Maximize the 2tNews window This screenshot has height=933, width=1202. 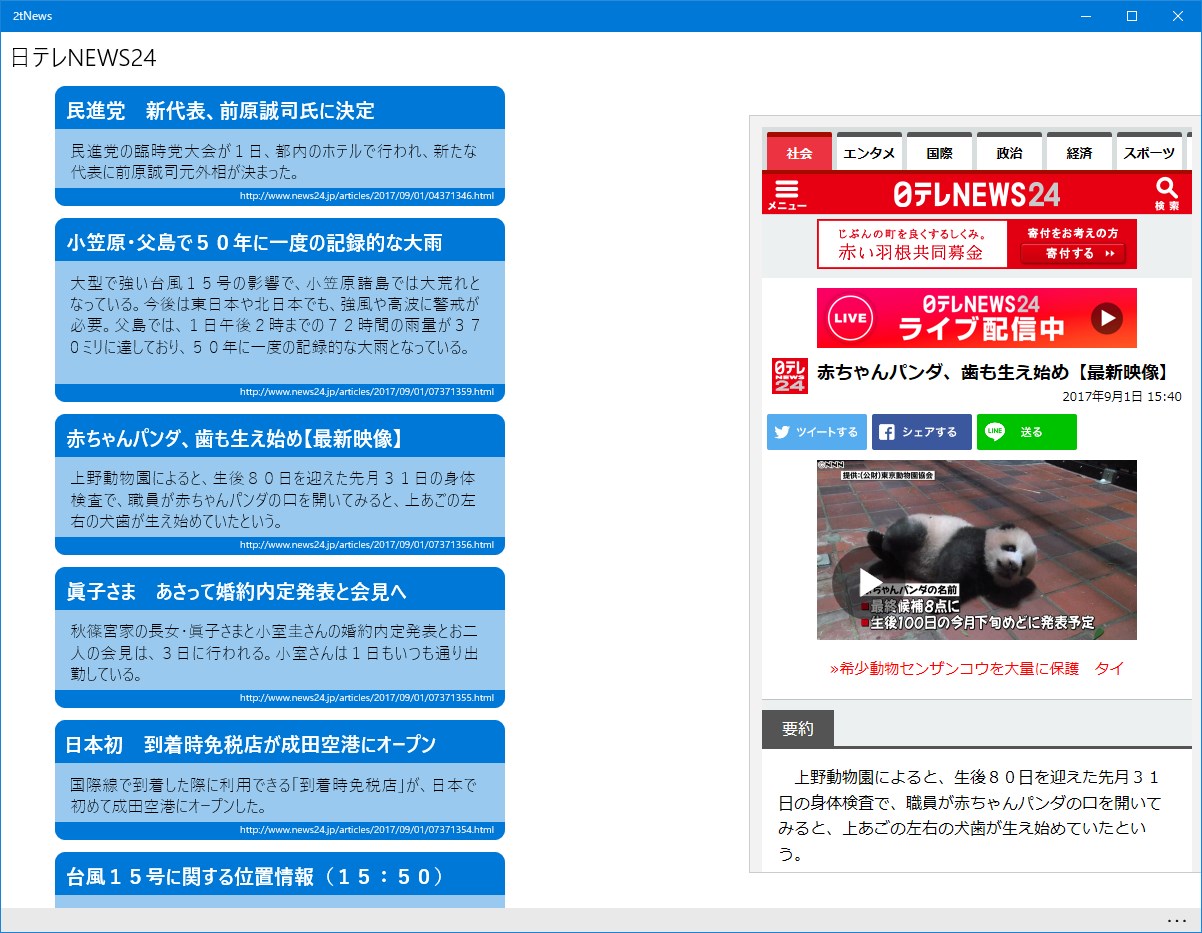click(x=1132, y=15)
